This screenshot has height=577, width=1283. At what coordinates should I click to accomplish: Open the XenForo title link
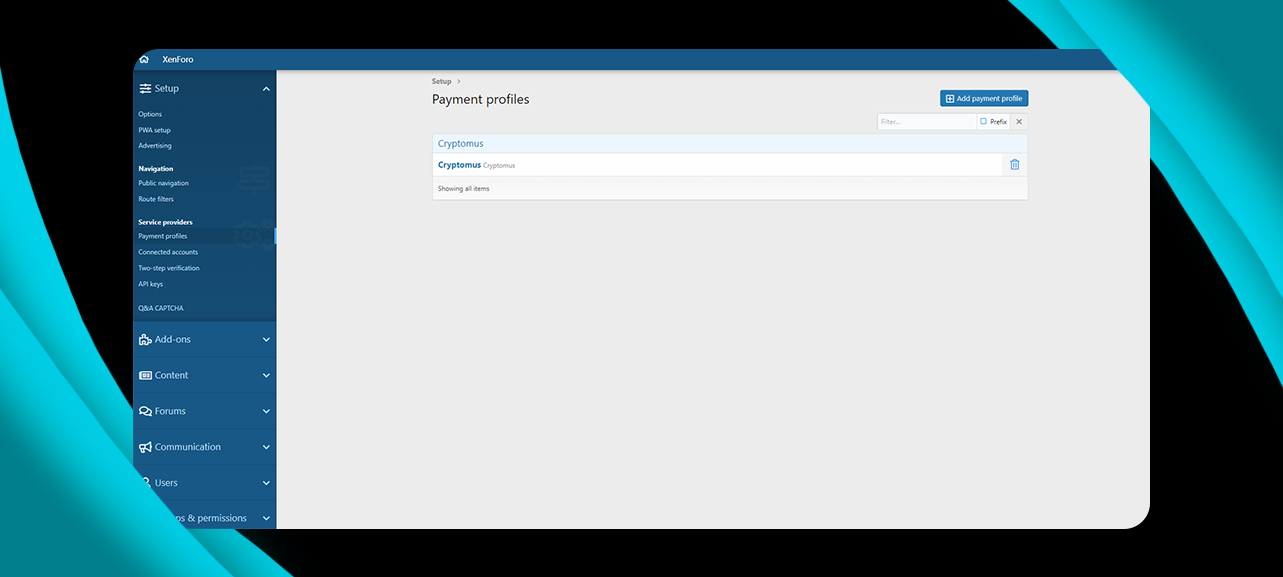click(x=178, y=60)
